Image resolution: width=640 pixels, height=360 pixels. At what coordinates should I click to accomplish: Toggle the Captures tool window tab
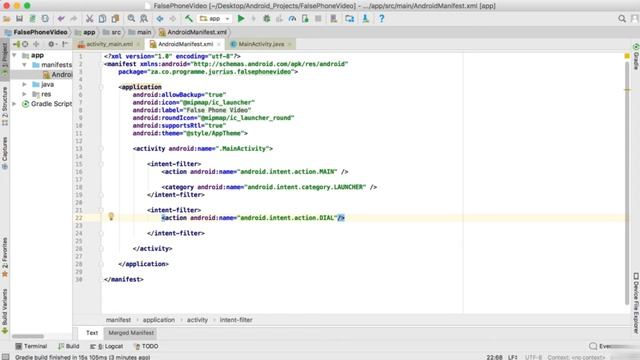click(5, 153)
